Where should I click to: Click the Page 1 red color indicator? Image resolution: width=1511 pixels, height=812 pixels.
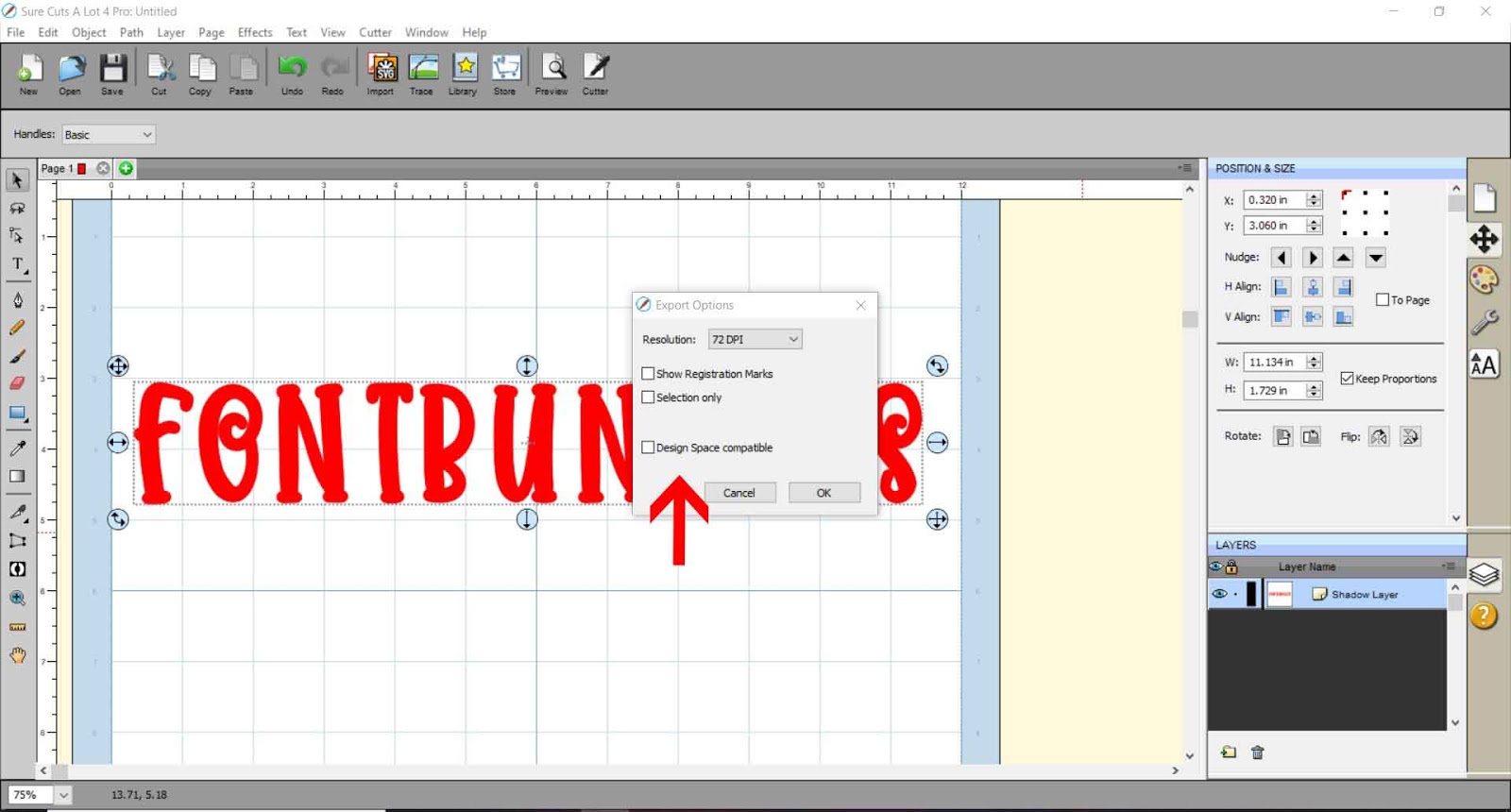(x=82, y=169)
